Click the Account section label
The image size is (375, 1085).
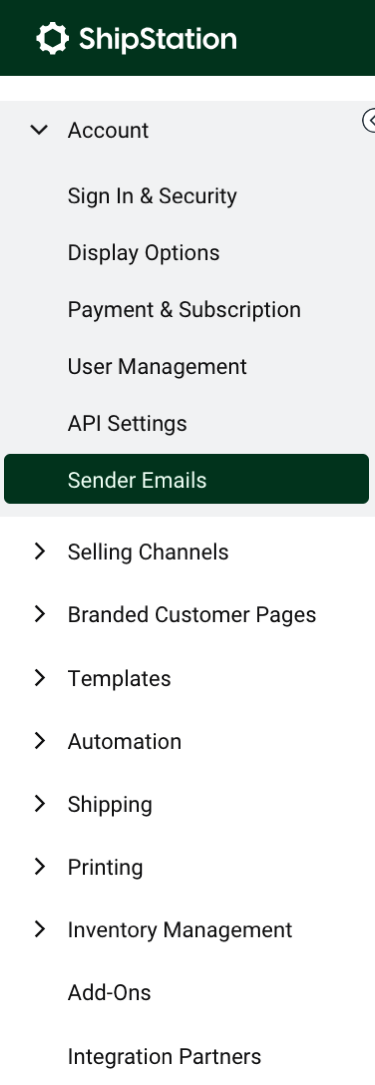tap(108, 130)
